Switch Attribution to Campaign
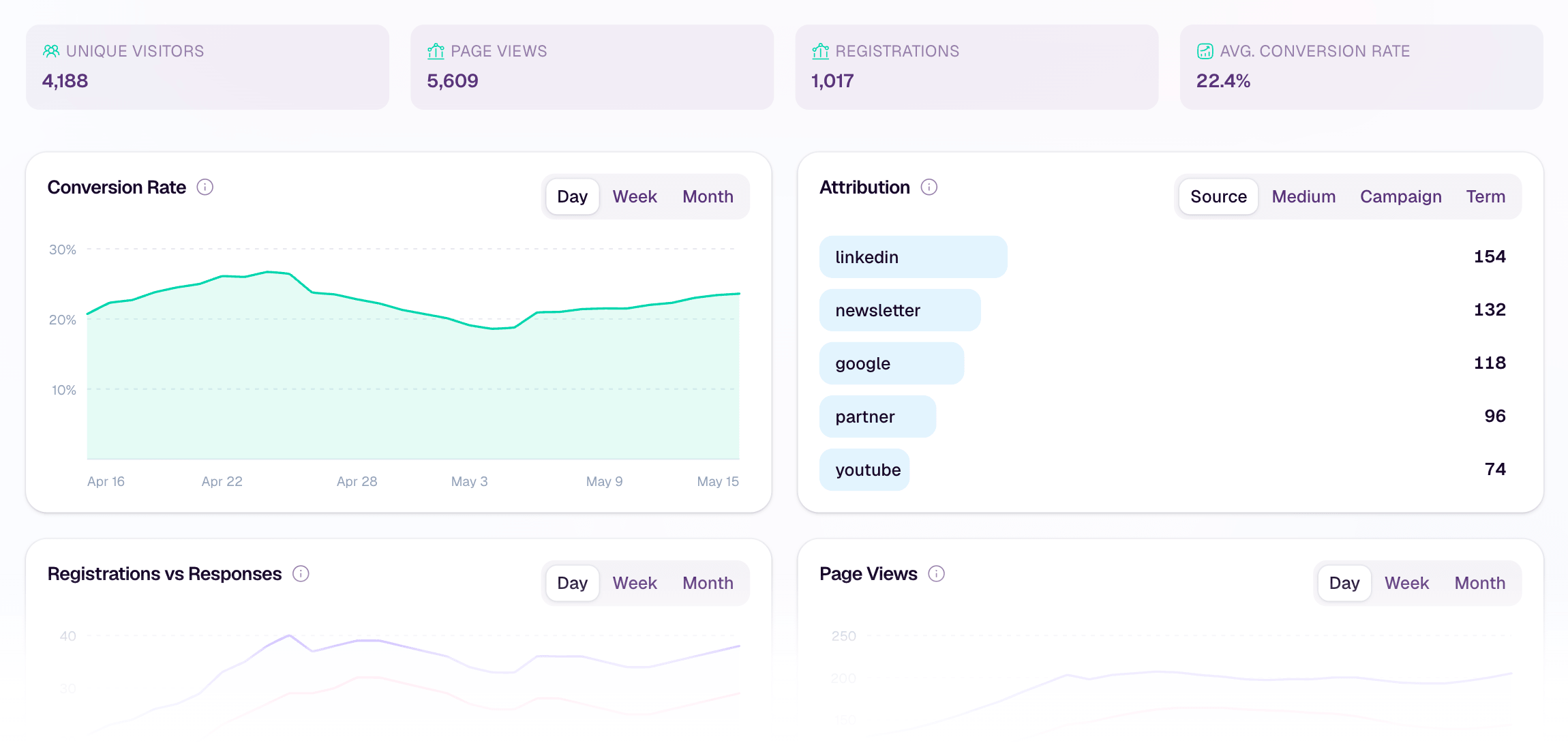This screenshot has height=743, width=1568. tap(1401, 196)
